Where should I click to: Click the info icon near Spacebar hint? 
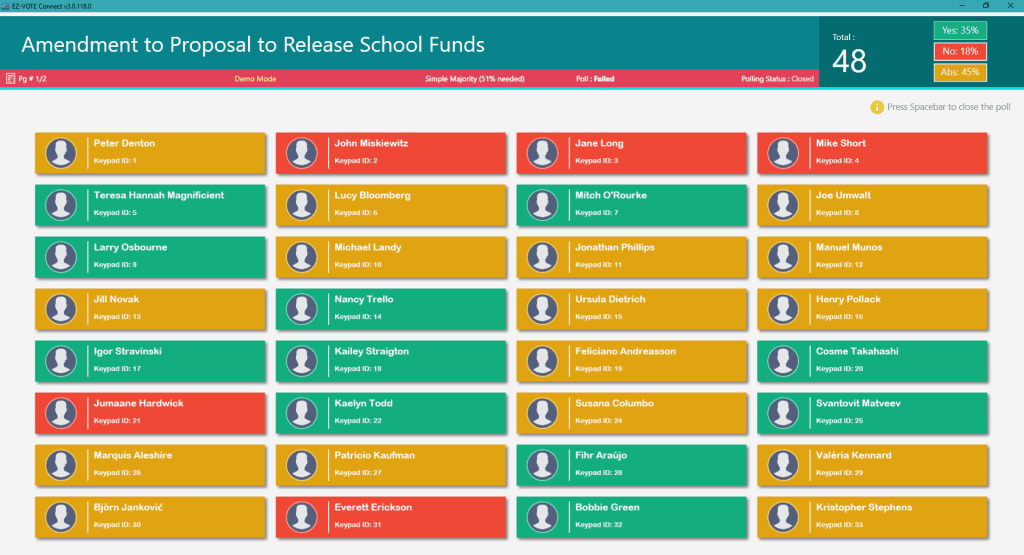point(877,107)
